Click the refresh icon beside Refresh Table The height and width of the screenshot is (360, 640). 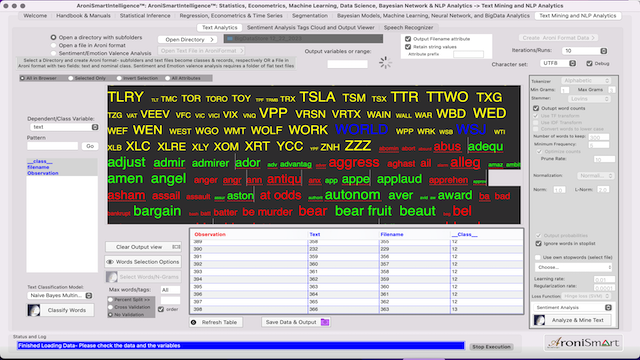click(x=193, y=322)
